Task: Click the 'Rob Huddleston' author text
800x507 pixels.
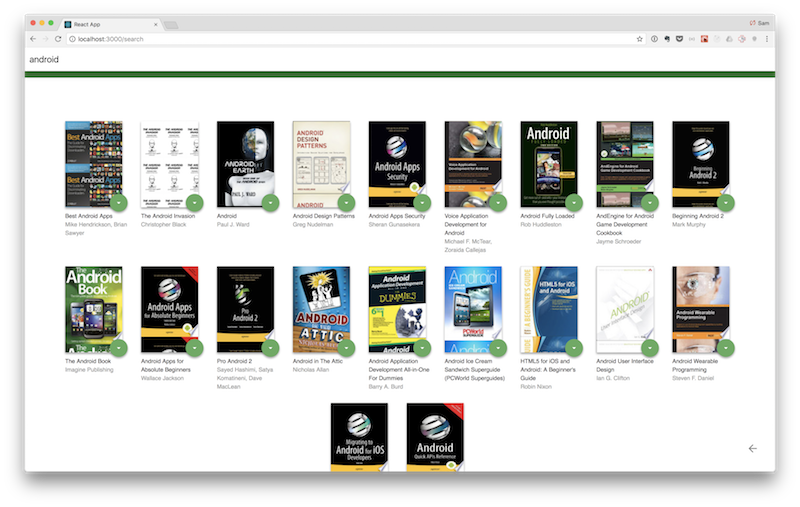Action: tap(541, 224)
